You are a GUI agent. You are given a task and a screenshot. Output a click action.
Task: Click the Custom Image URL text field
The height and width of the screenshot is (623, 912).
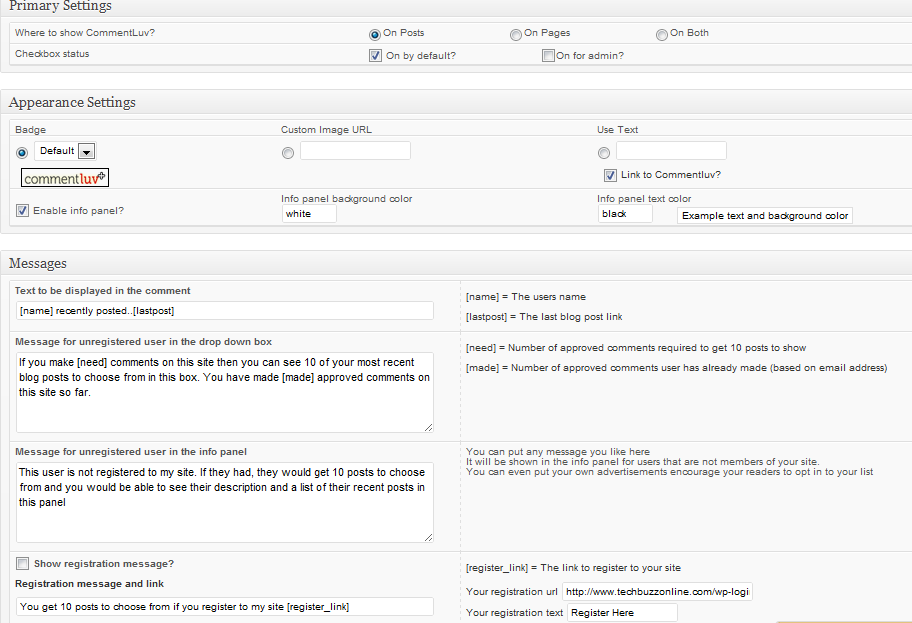click(355, 151)
